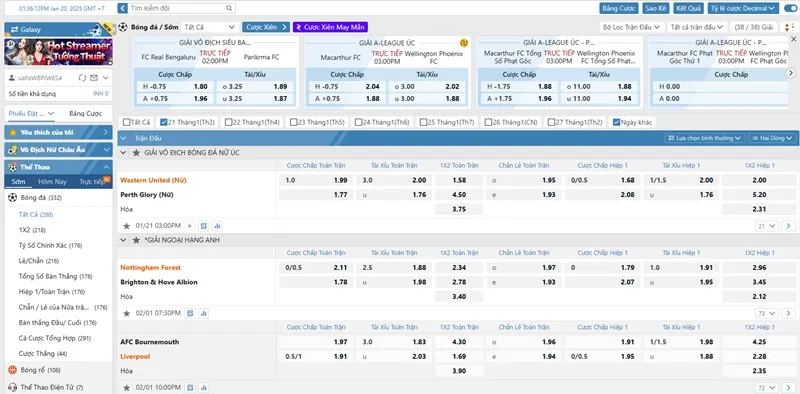The height and width of the screenshot is (394, 800).
Task: Click the Hot Streamer banner image
Action: [x=59, y=52]
